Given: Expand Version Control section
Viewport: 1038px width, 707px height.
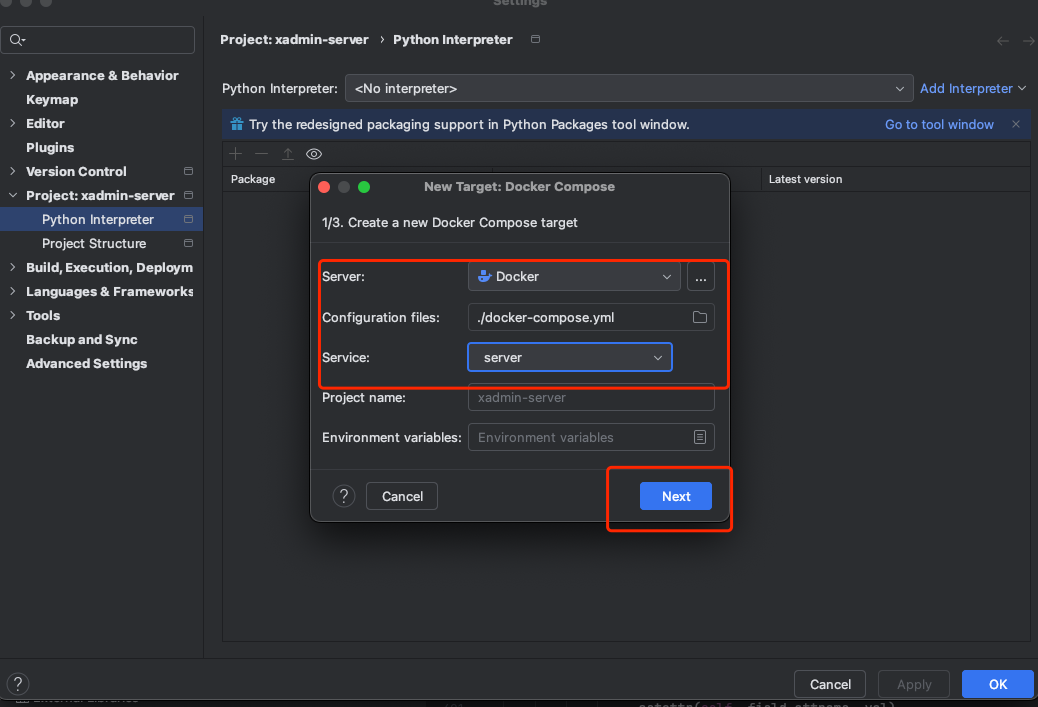Looking at the screenshot, I should 13,171.
